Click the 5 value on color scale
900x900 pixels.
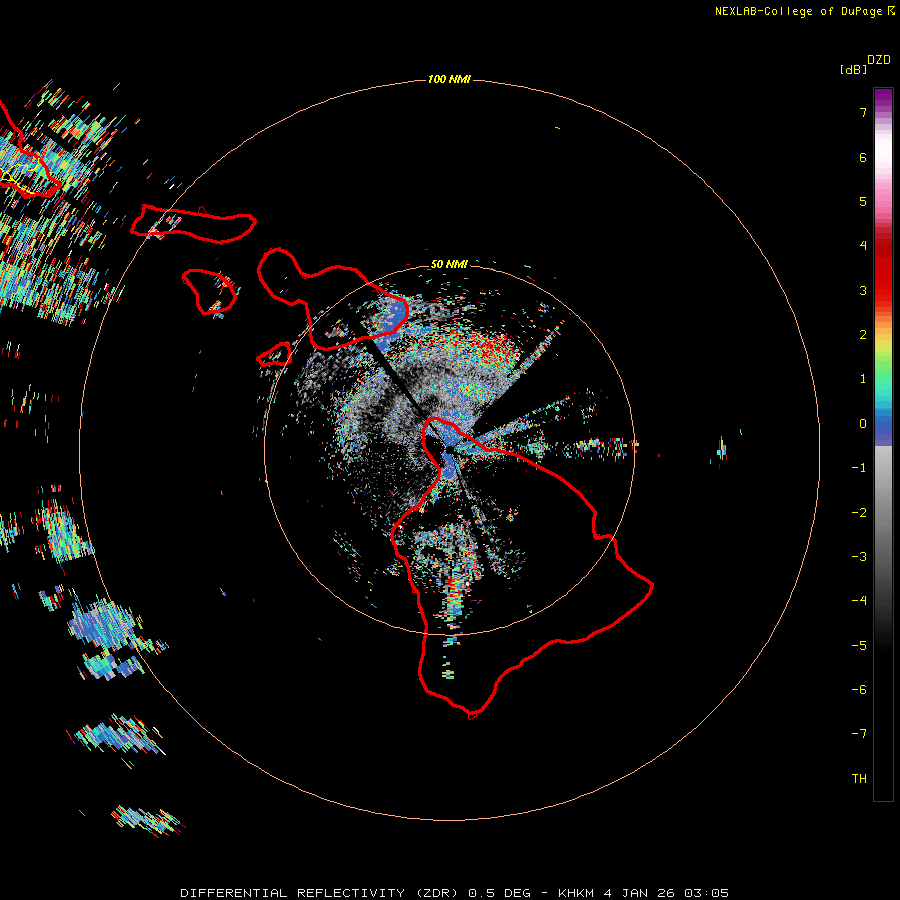point(863,201)
